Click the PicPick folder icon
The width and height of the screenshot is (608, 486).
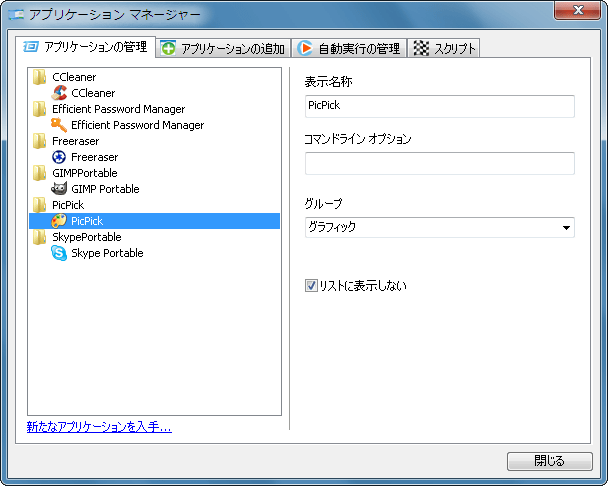click(39, 205)
